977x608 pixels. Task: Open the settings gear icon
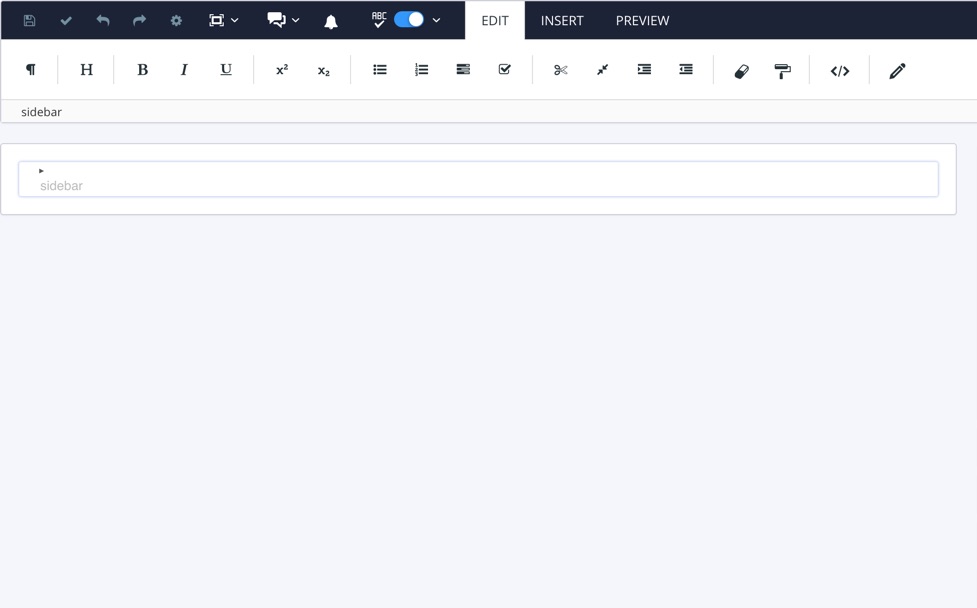click(176, 20)
